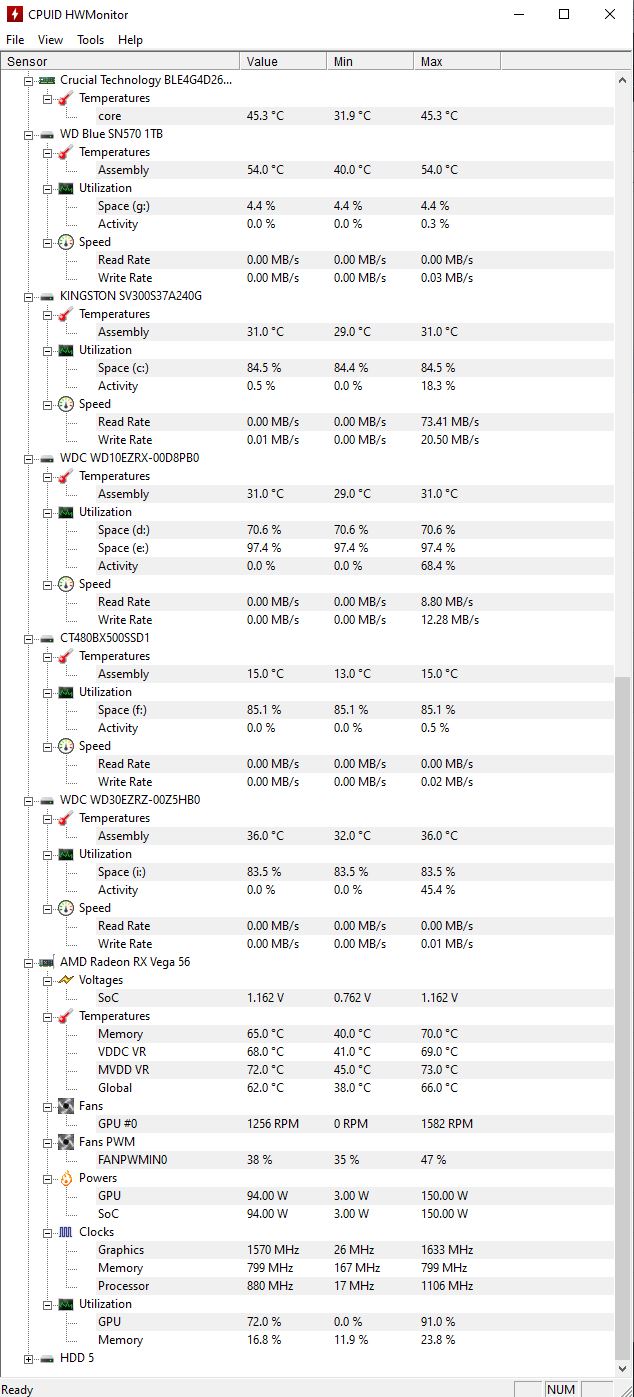Click the Value column header
The width and height of the screenshot is (634, 1397).
tap(282, 61)
